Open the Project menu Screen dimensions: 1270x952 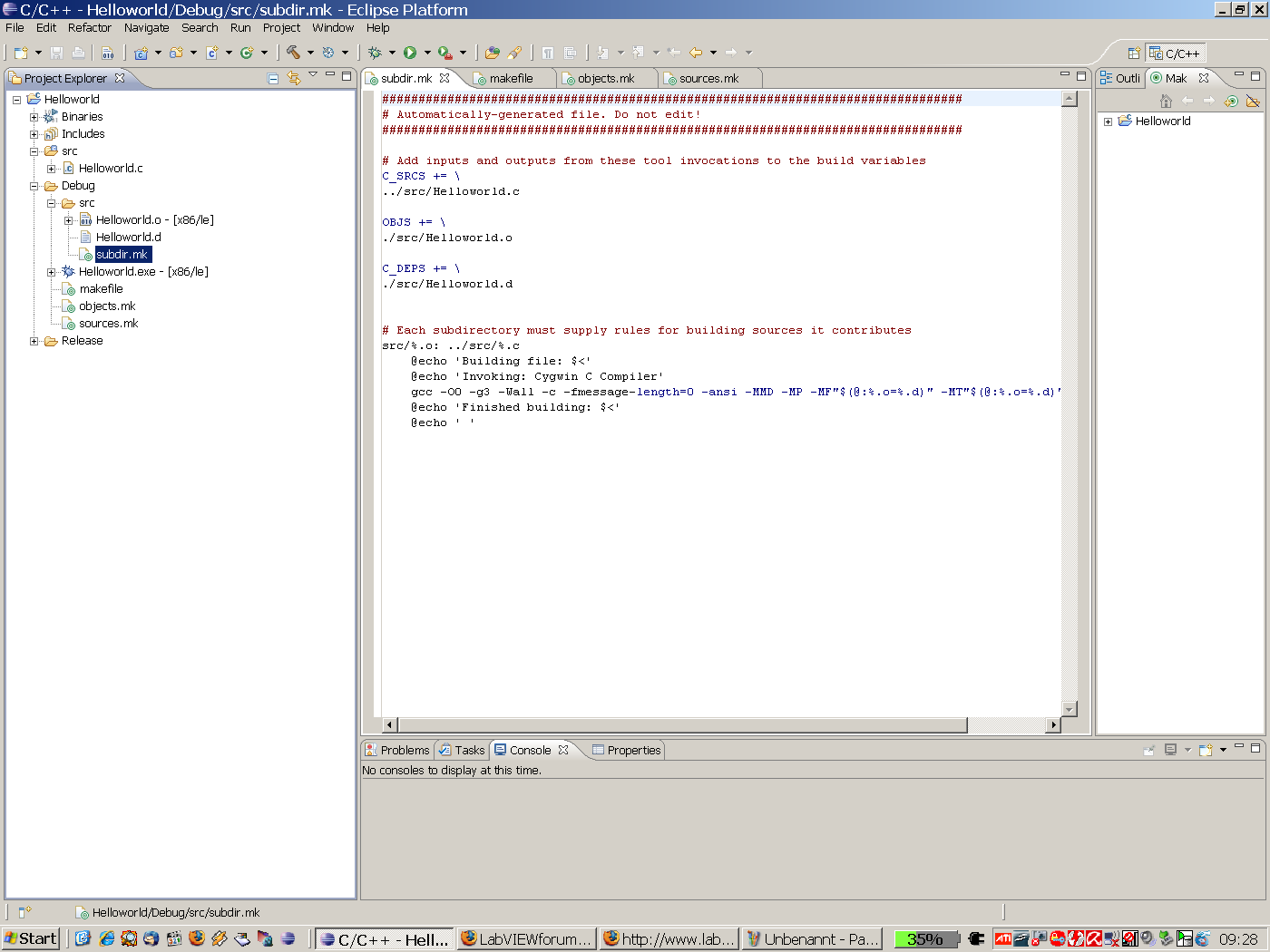281,28
